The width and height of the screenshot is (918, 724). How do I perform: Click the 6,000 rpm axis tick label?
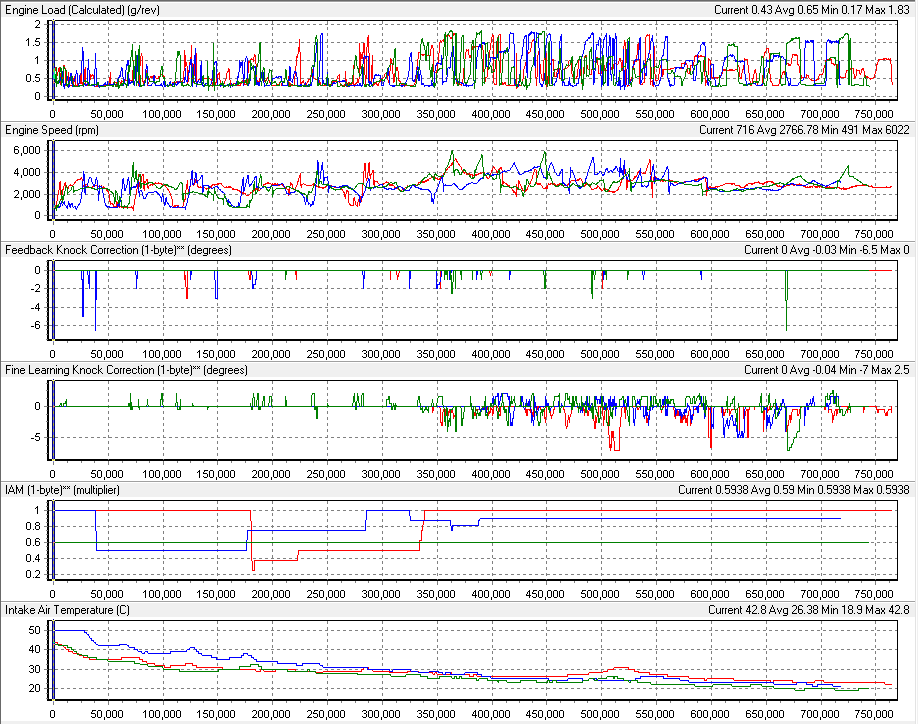point(24,150)
